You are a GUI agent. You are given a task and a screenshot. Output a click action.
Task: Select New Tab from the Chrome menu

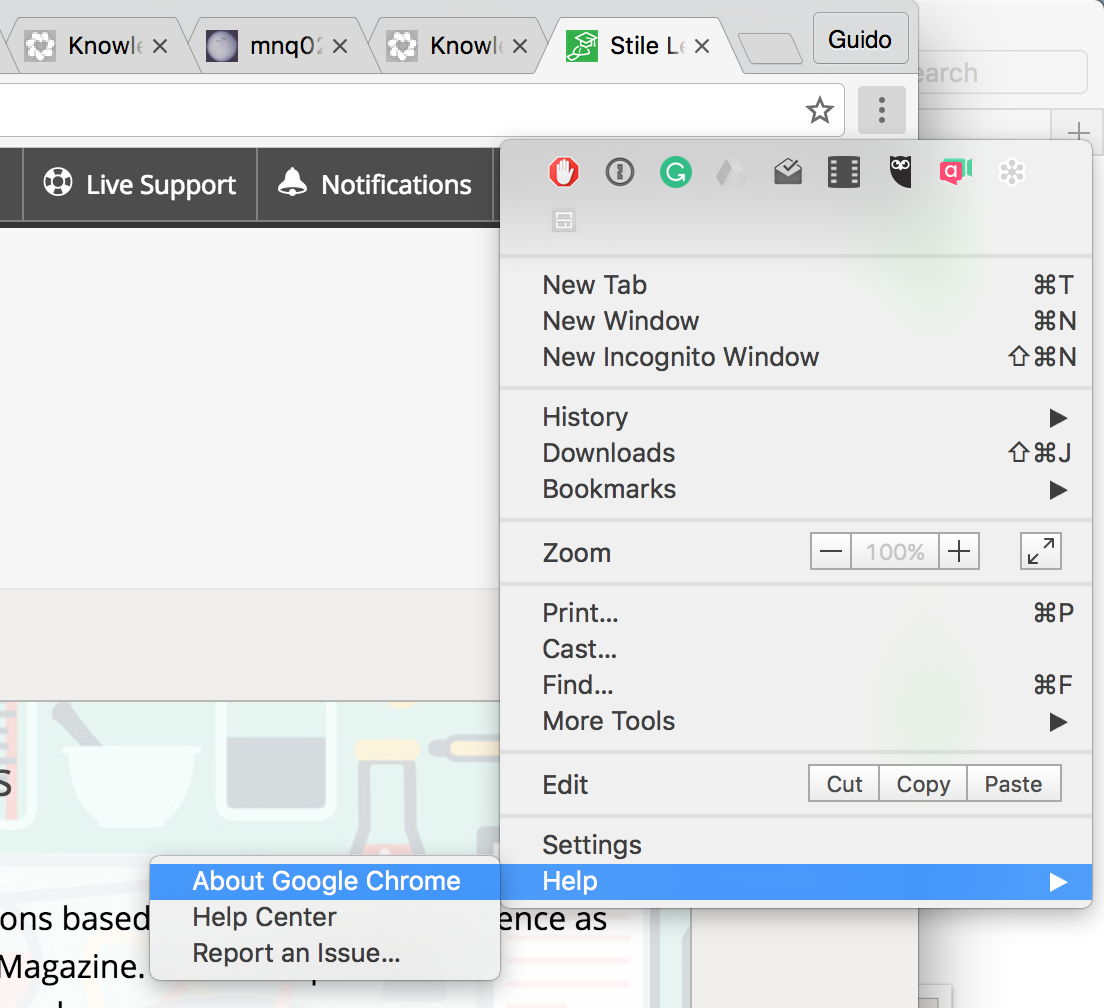click(x=796, y=285)
